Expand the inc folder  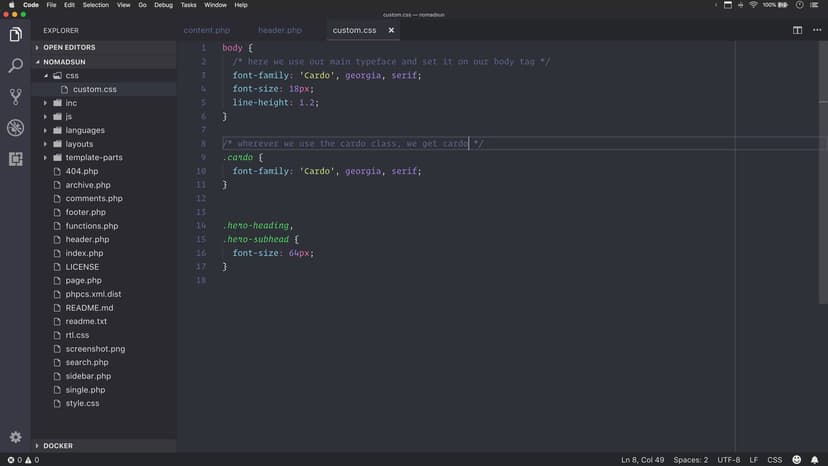pos(70,103)
